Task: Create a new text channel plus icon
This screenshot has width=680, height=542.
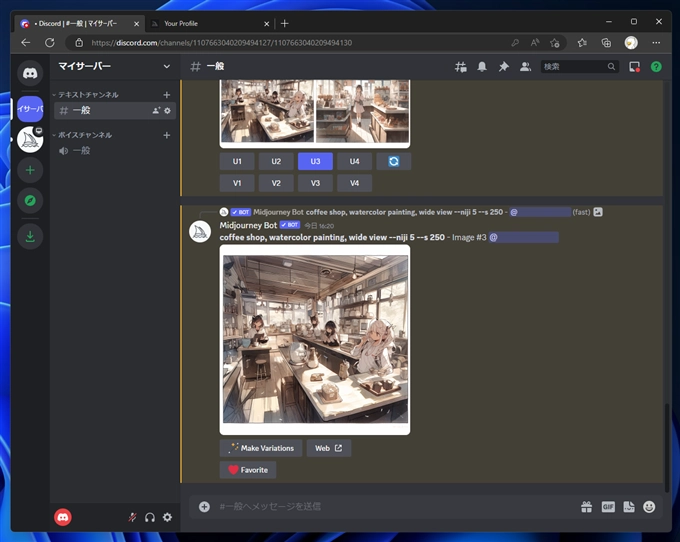Action: (x=167, y=95)
